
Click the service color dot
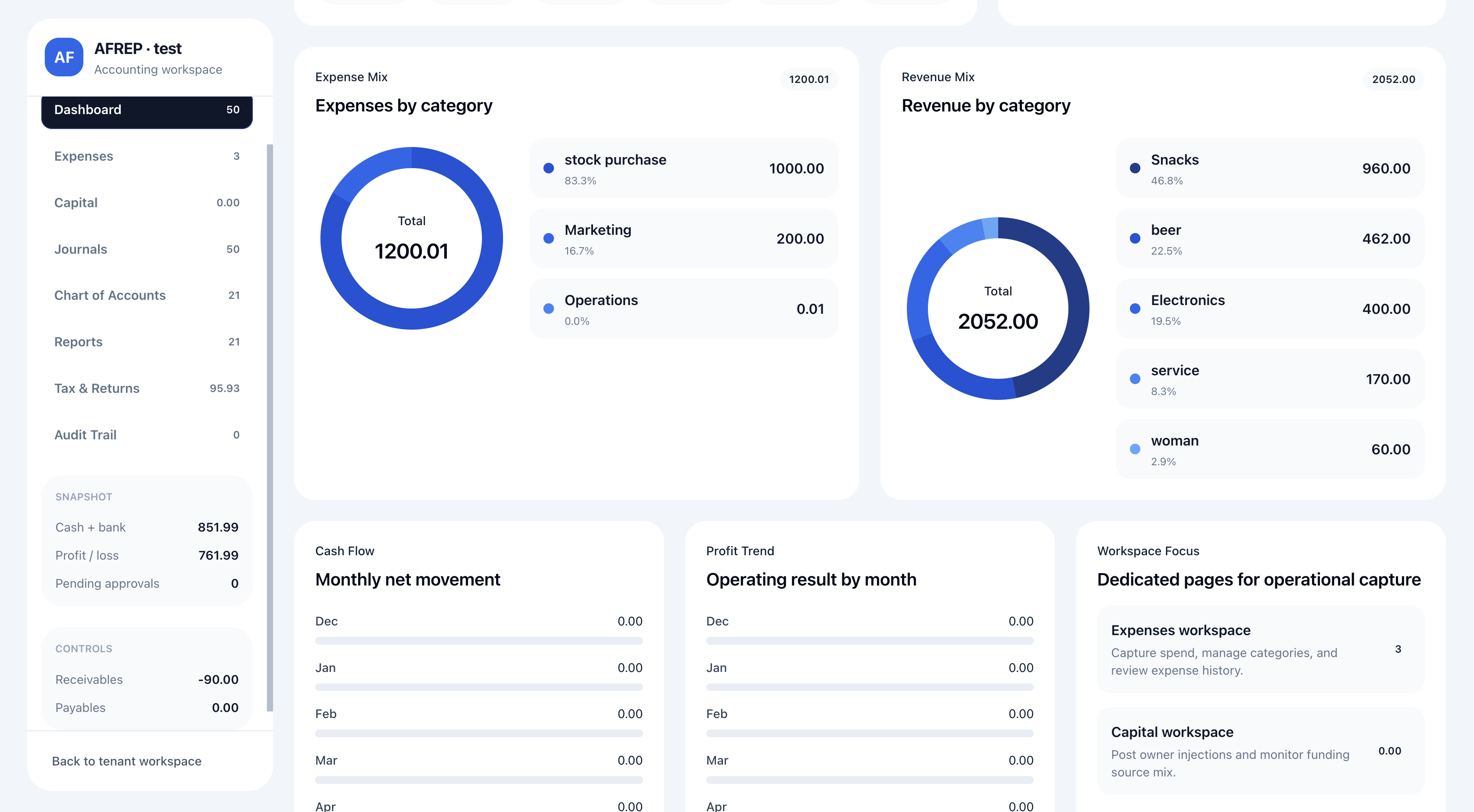tap(1135, 379)
